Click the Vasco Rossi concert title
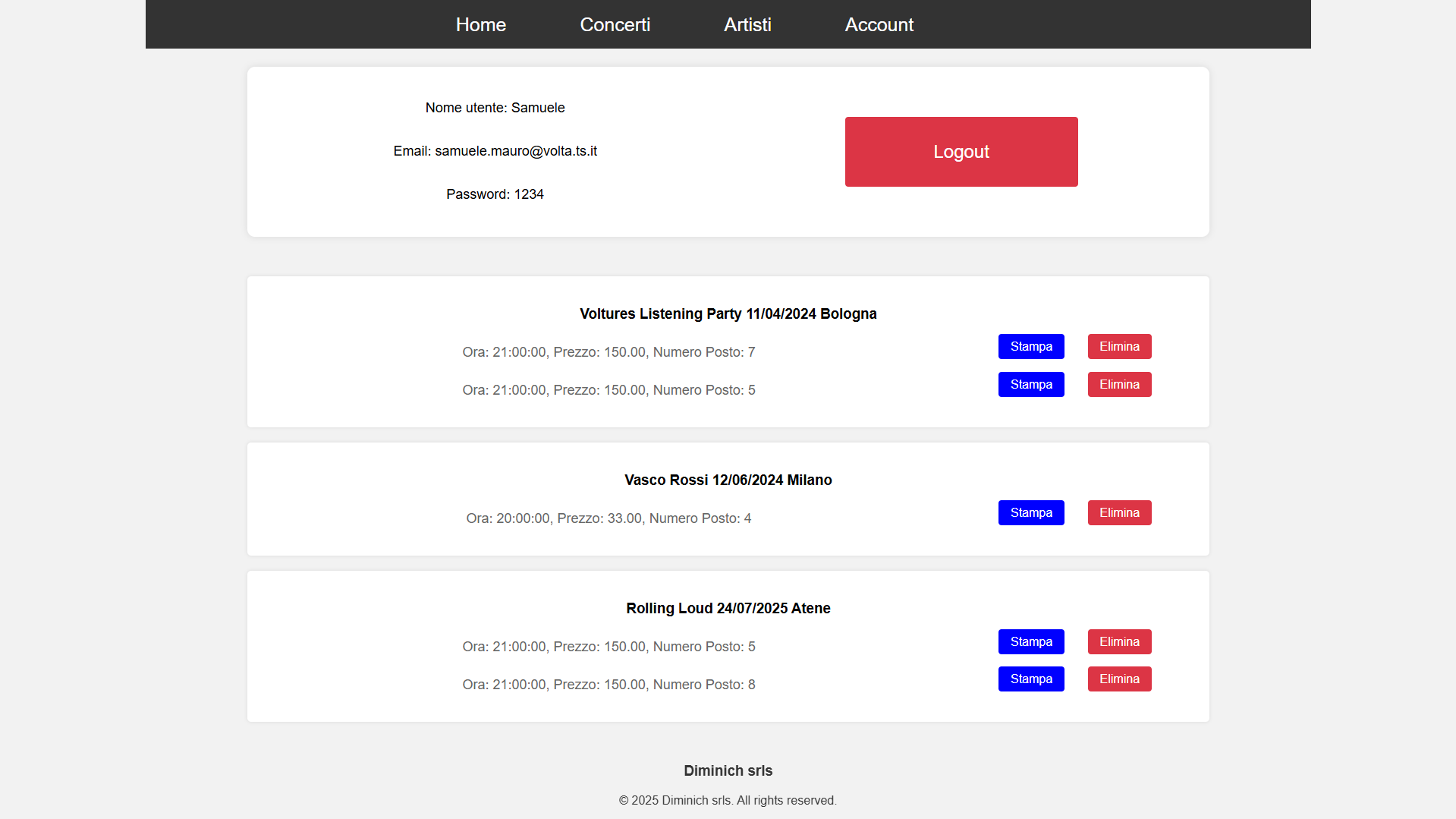The height and width of the screenshot is (819, 1456). click(728, 480)
